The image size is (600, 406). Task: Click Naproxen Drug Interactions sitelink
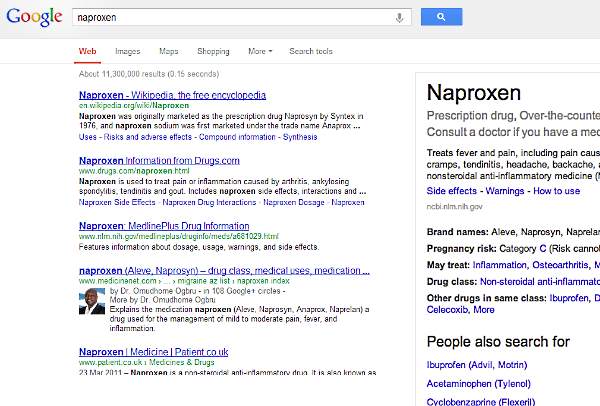tap(209, 202)
